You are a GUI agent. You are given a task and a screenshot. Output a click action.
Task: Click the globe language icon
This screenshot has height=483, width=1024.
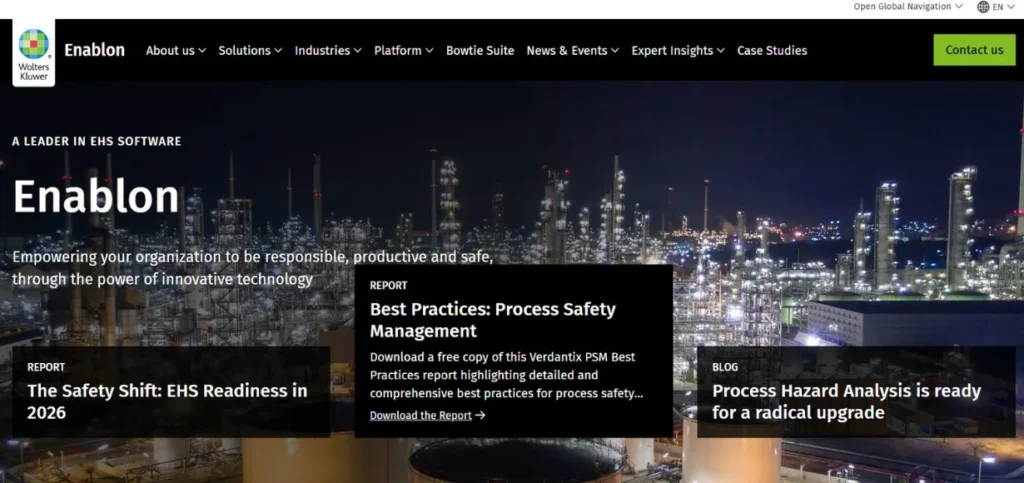pos(983,7)
